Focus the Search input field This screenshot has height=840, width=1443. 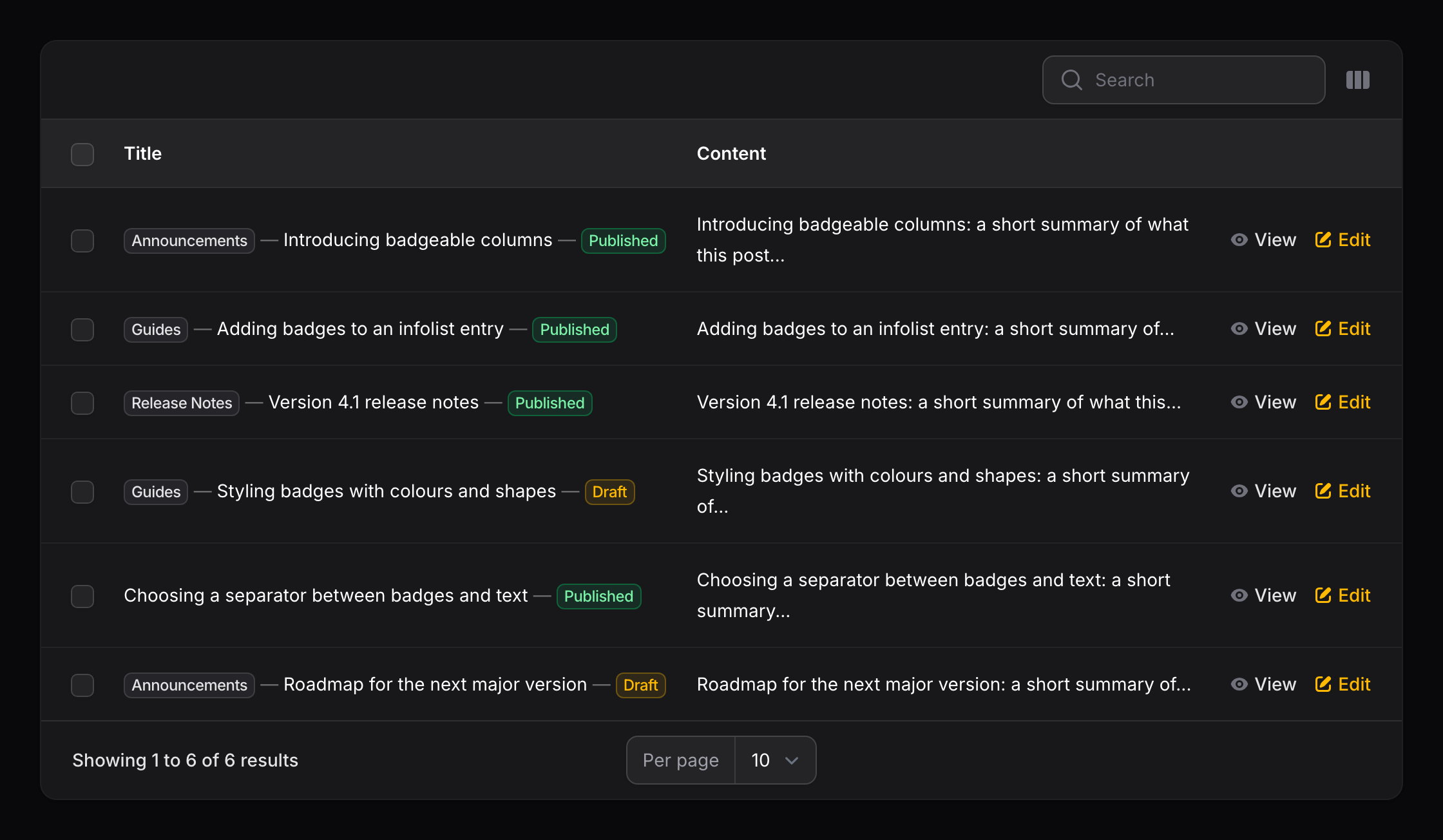click(x=1183, y=80)
